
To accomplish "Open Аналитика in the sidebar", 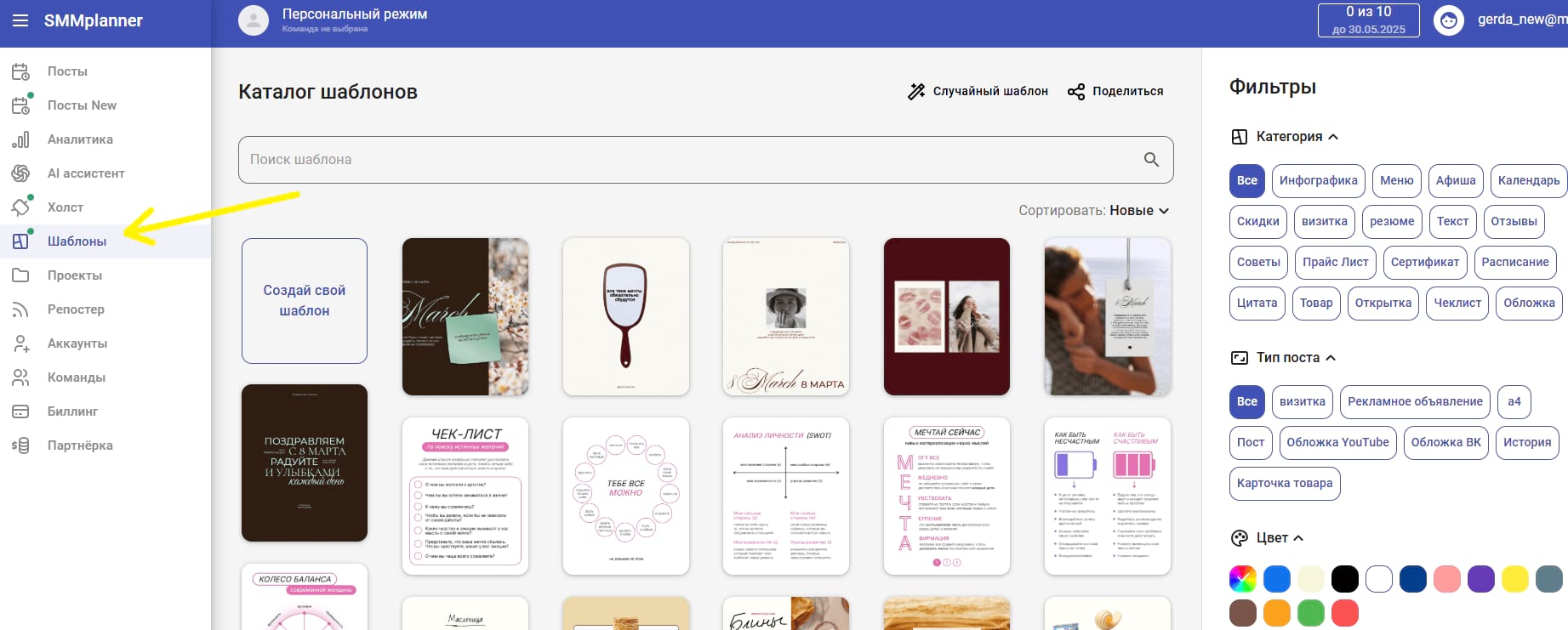I will 105,139.
